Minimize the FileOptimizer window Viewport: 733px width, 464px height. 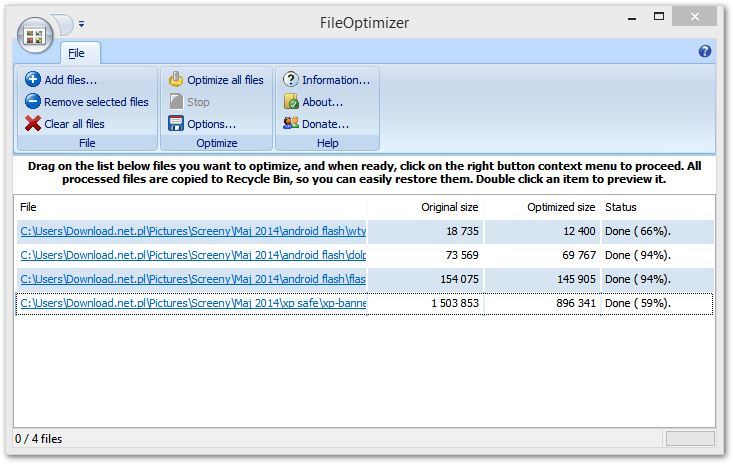632,18
